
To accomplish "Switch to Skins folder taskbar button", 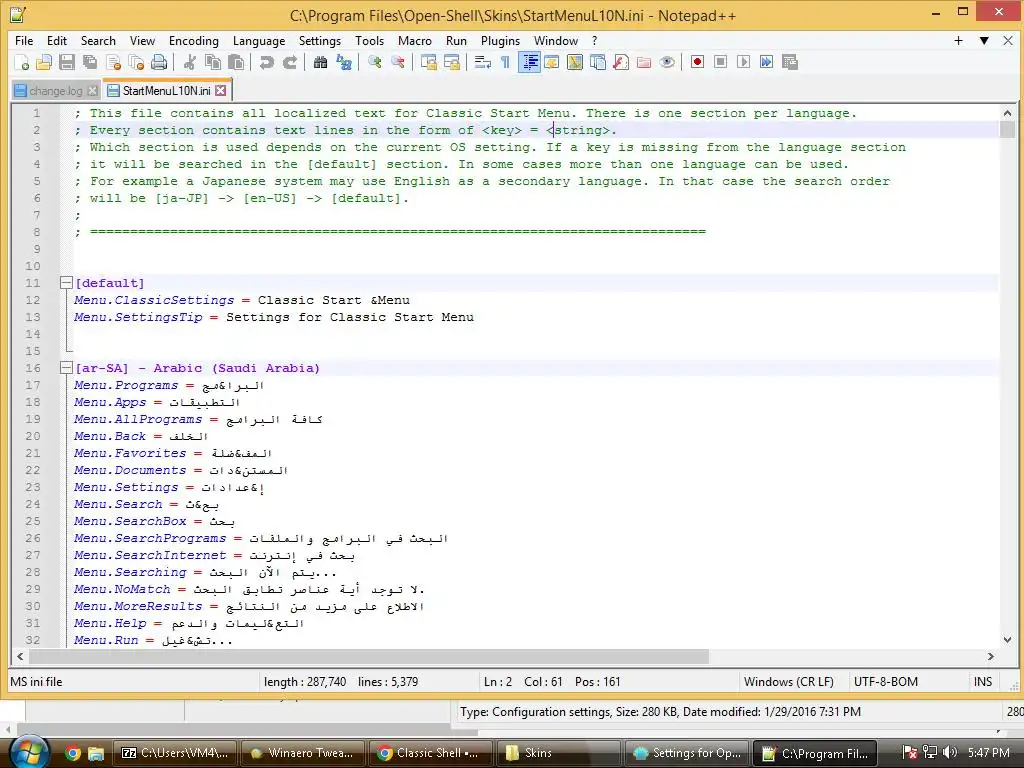I will pos(558,753).
